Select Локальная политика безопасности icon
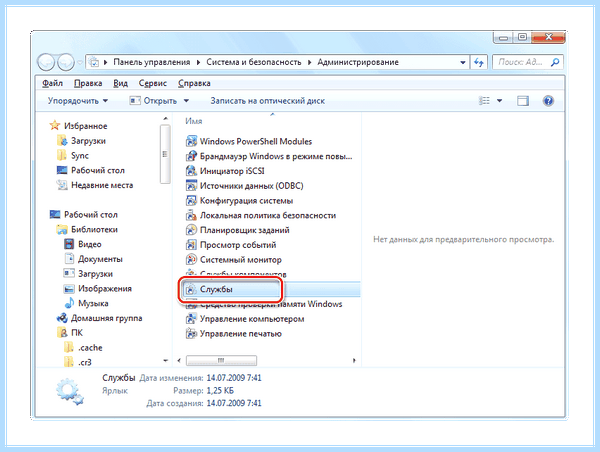This screenshot has width=600, height=452. tap(191, 215)
